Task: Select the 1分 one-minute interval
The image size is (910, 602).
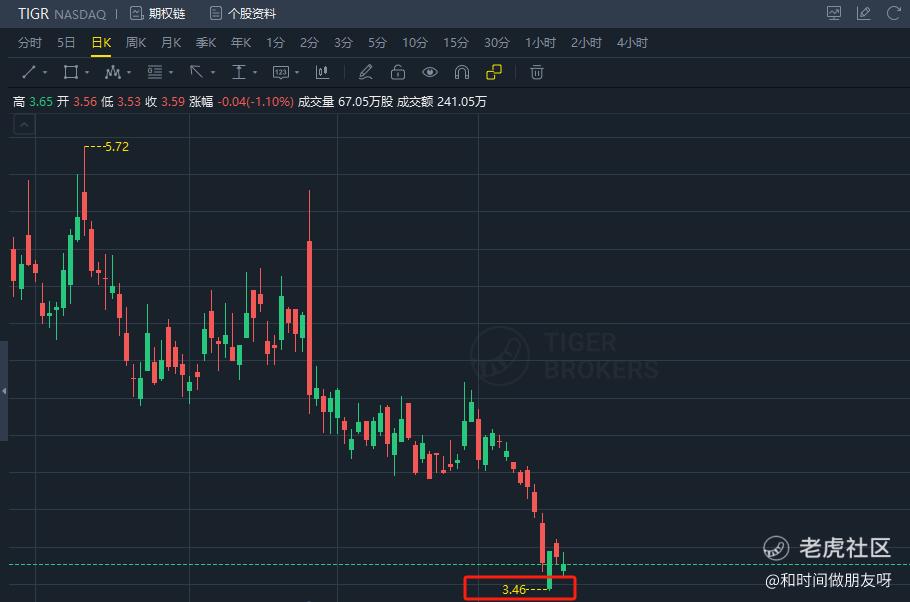Action: point(275,42)
